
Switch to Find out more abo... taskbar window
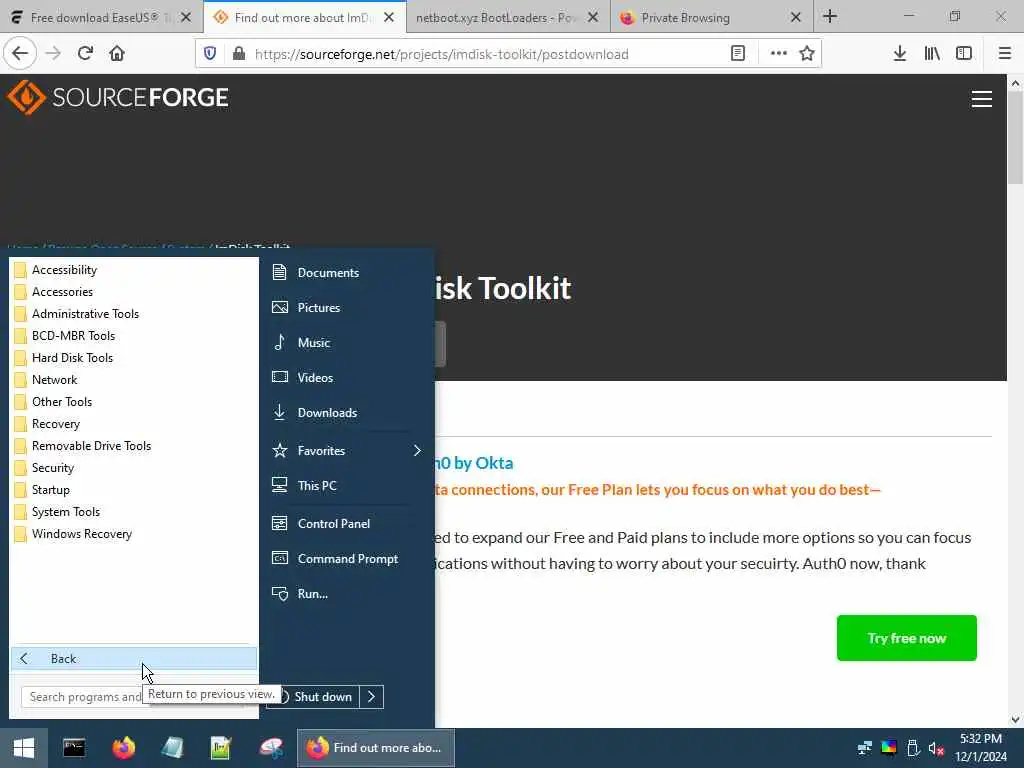click(376, 748)
